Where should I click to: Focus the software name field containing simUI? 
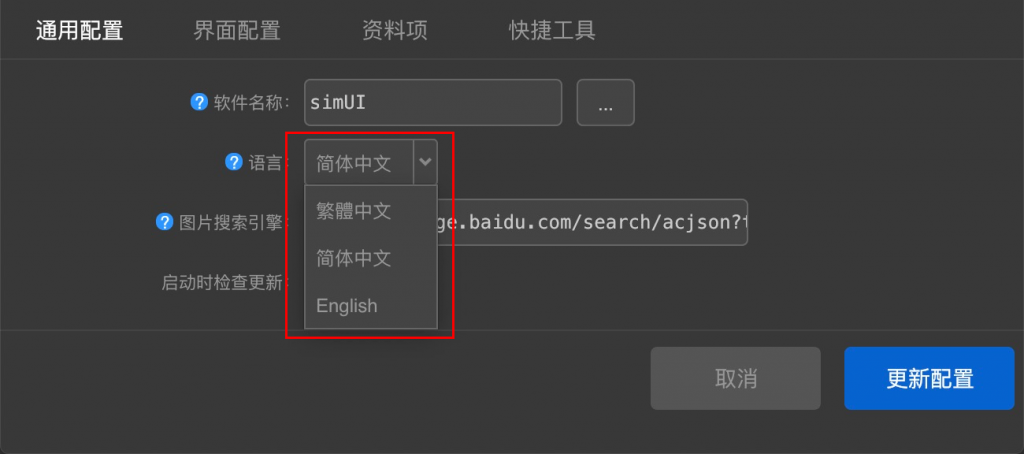(x=432, y=103)
